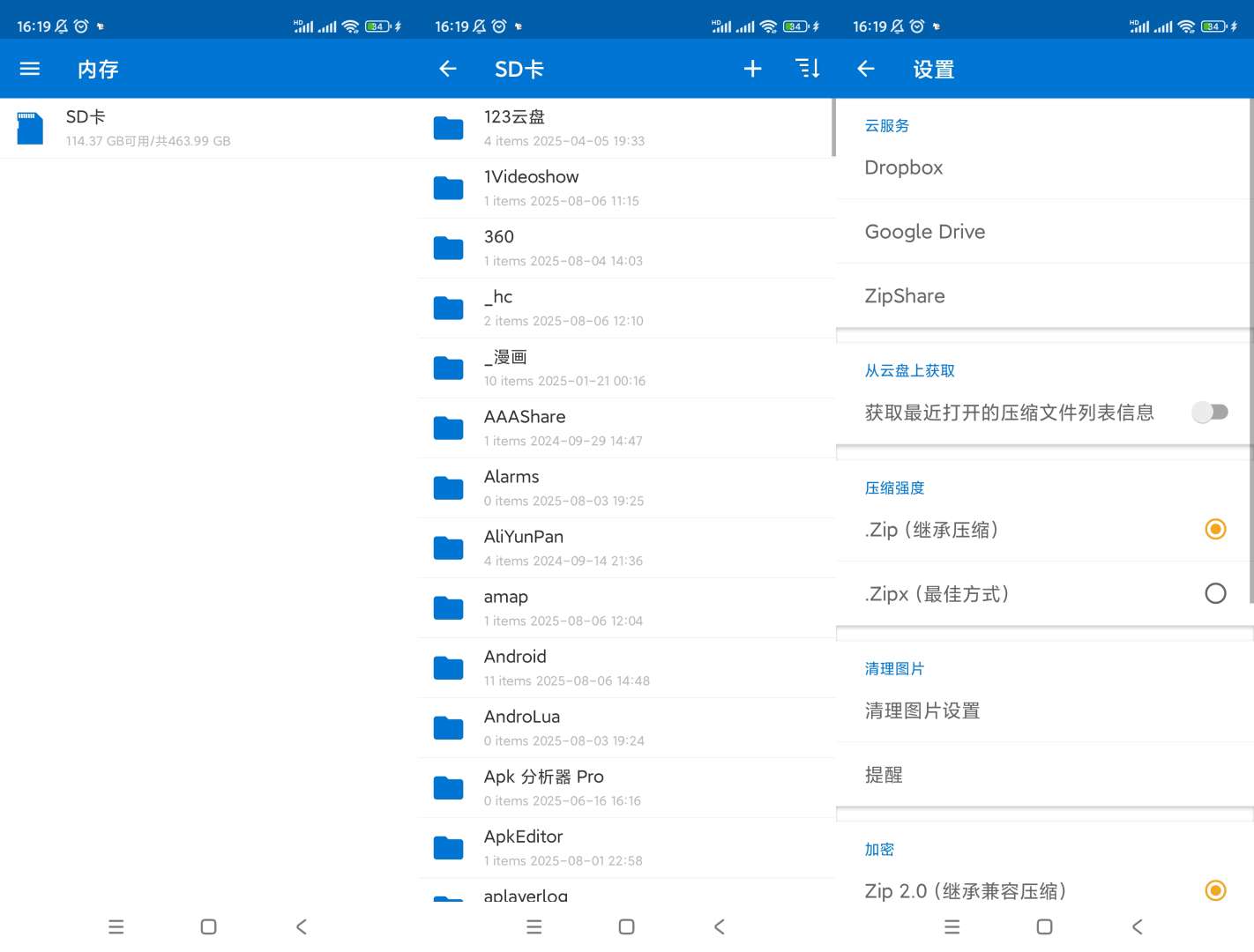Open the ApkEditor folder
The width and height of the screenshot is (1254, 952).
coord(524,847)
